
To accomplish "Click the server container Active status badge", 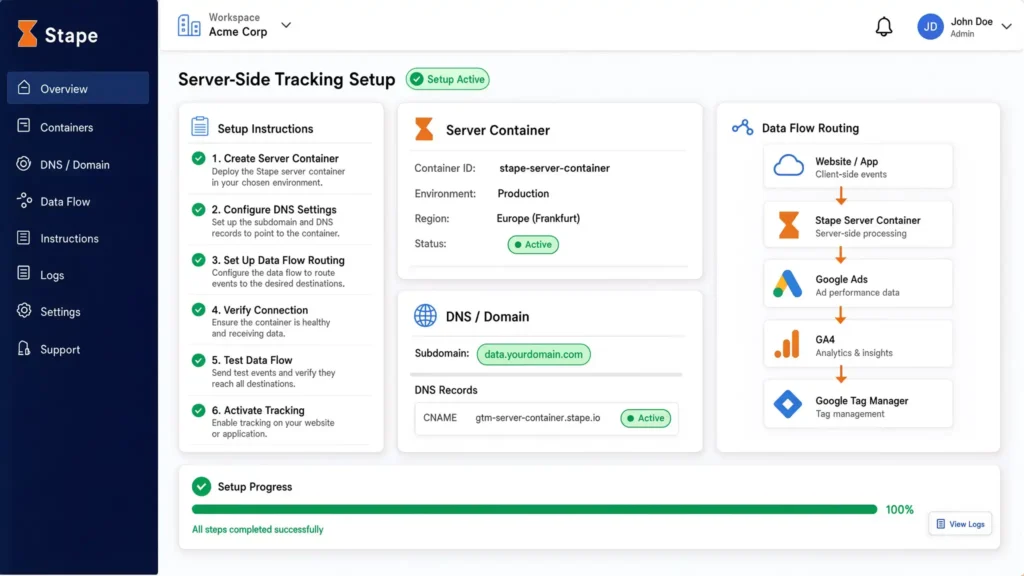I will (533, 244).
